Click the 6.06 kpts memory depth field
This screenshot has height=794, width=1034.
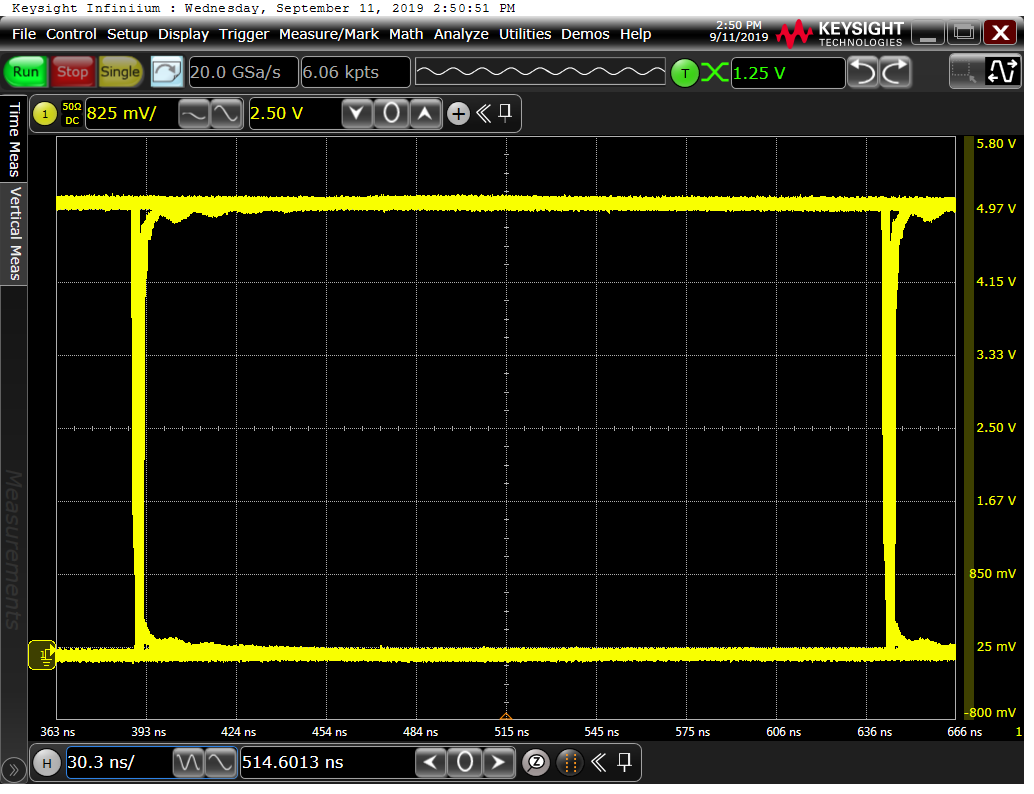[355, 73]
